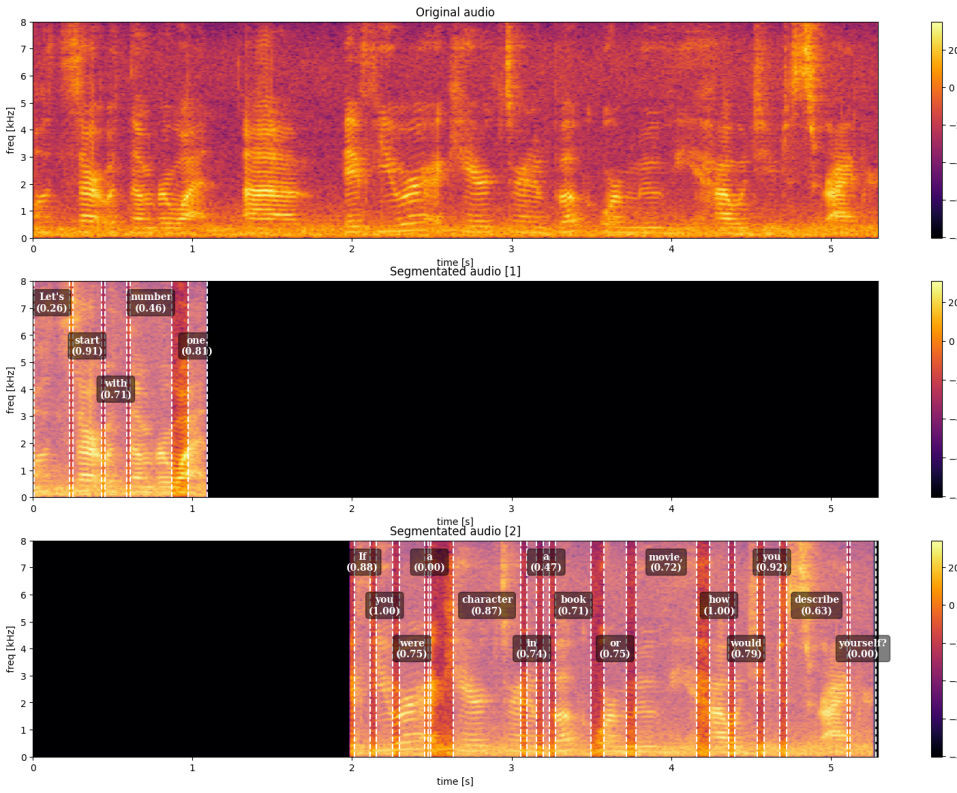Click "freq [kHz]" label of Segmentated audio [1]

(x=10, y=389)
